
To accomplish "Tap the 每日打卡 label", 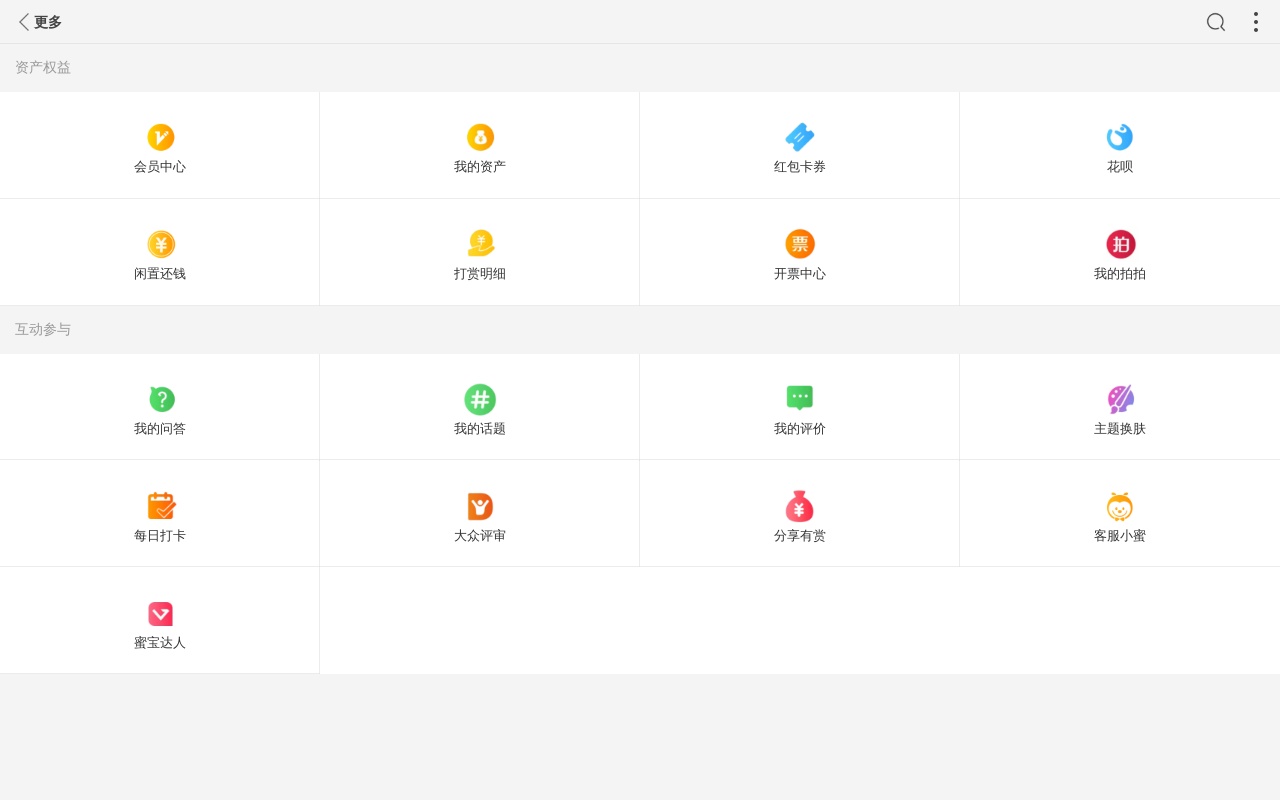I will pyautogui.click(x=160, y=536).
